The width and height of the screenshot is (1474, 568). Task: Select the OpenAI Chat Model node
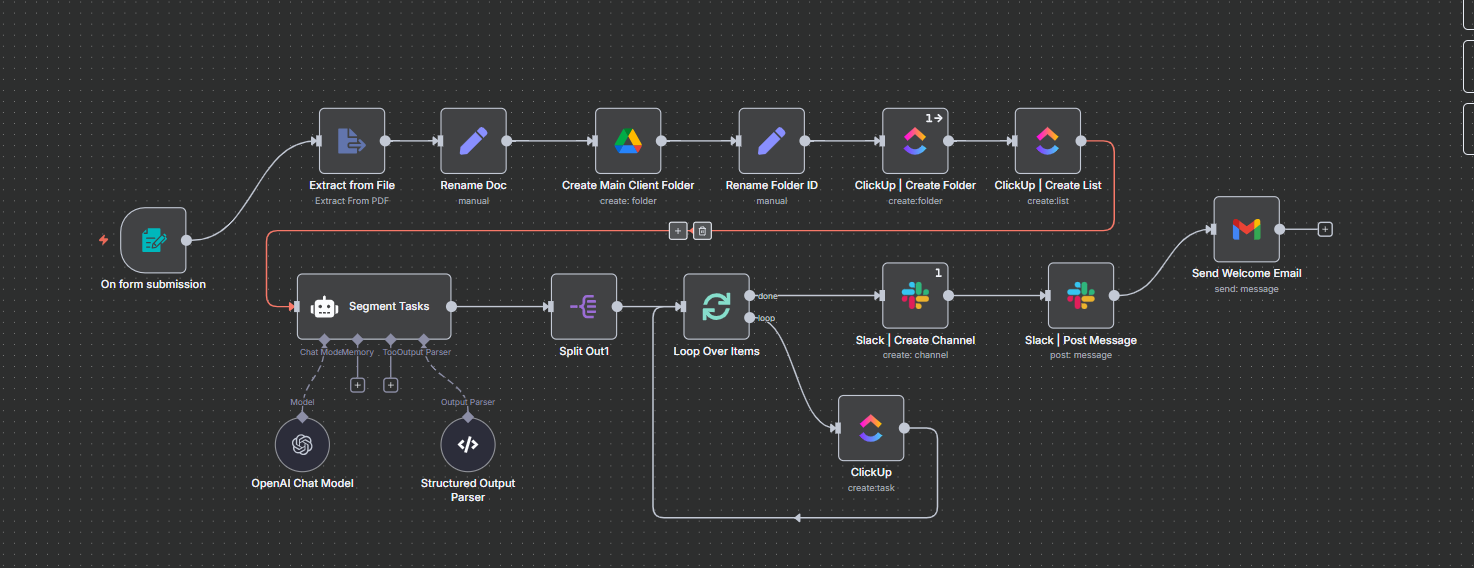(x=302, y=445)
